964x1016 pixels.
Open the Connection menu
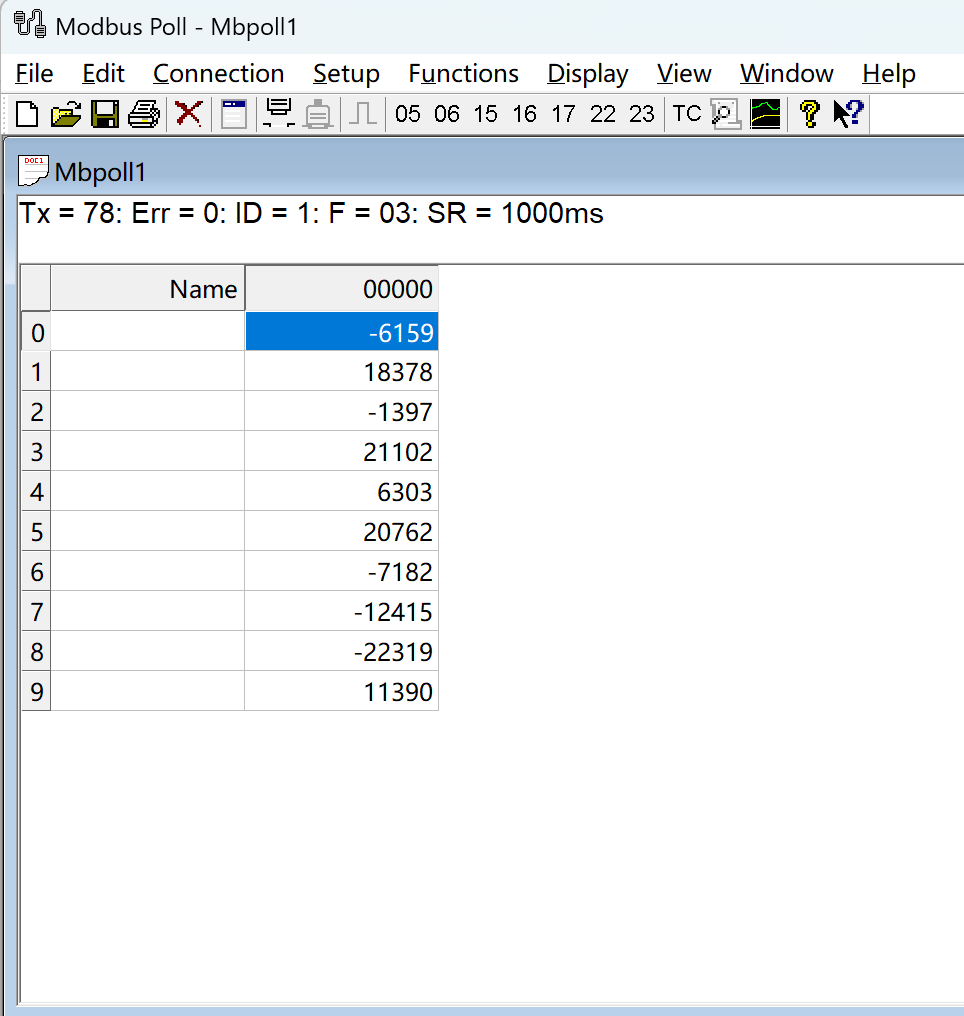click(x=218, y=73)
